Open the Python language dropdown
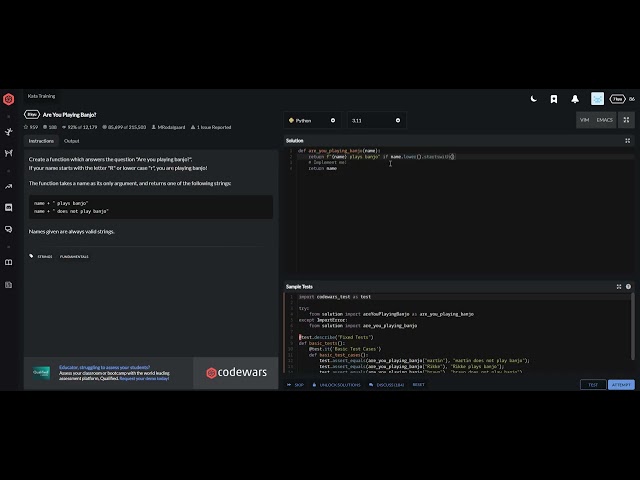The image size is (640, 480). pos(312,120)
